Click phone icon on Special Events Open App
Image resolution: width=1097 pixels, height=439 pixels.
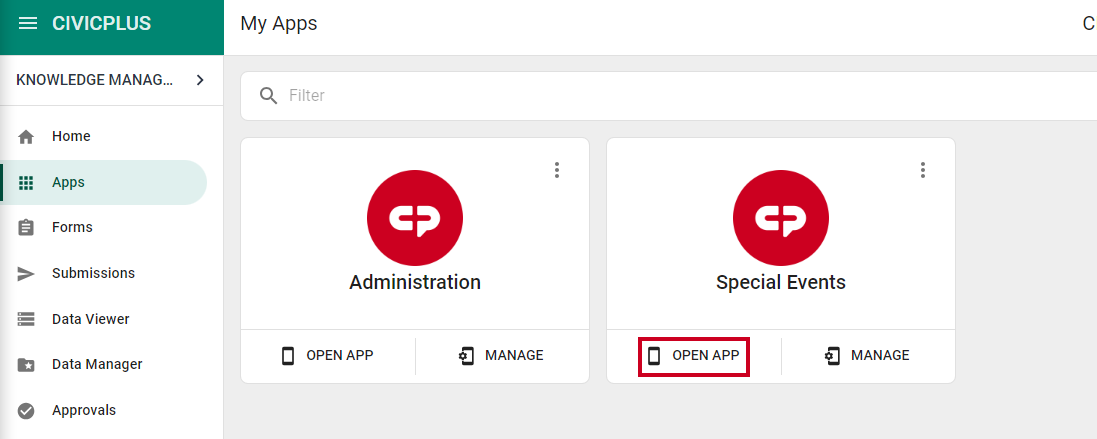point(653,356)
